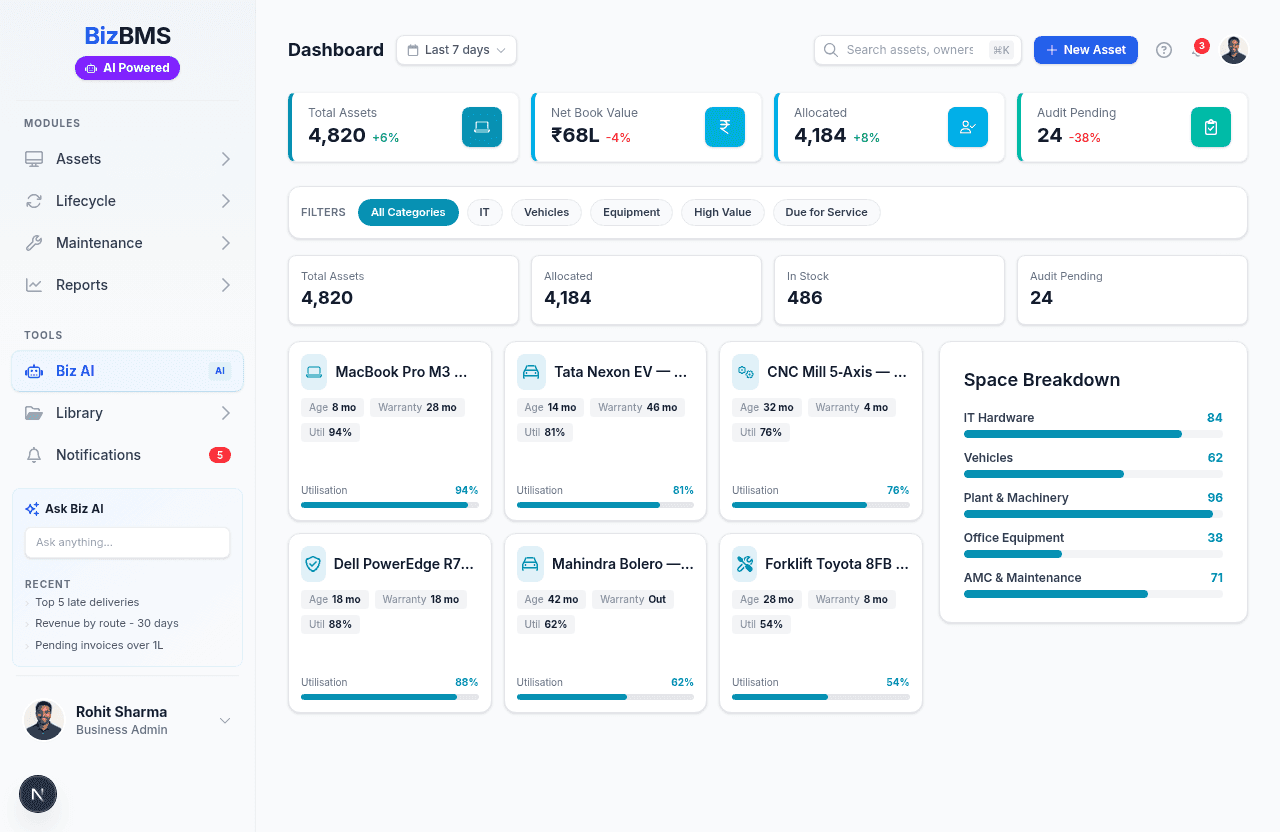This screenshot has height=832, width=1280.
Task: Click the Forklift Toyota tools icon
Action: [745, 564]
